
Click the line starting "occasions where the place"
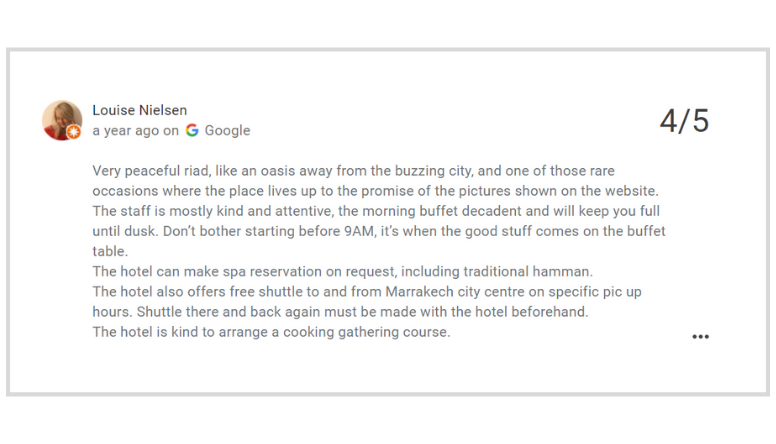point(375,190)
